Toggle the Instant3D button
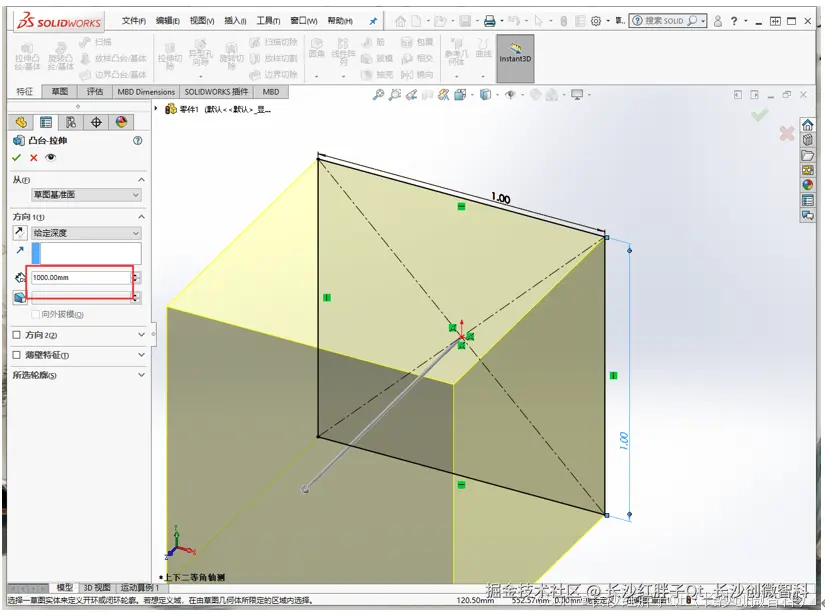The width and height of the screenshot is (825, 616). (515, 58)
